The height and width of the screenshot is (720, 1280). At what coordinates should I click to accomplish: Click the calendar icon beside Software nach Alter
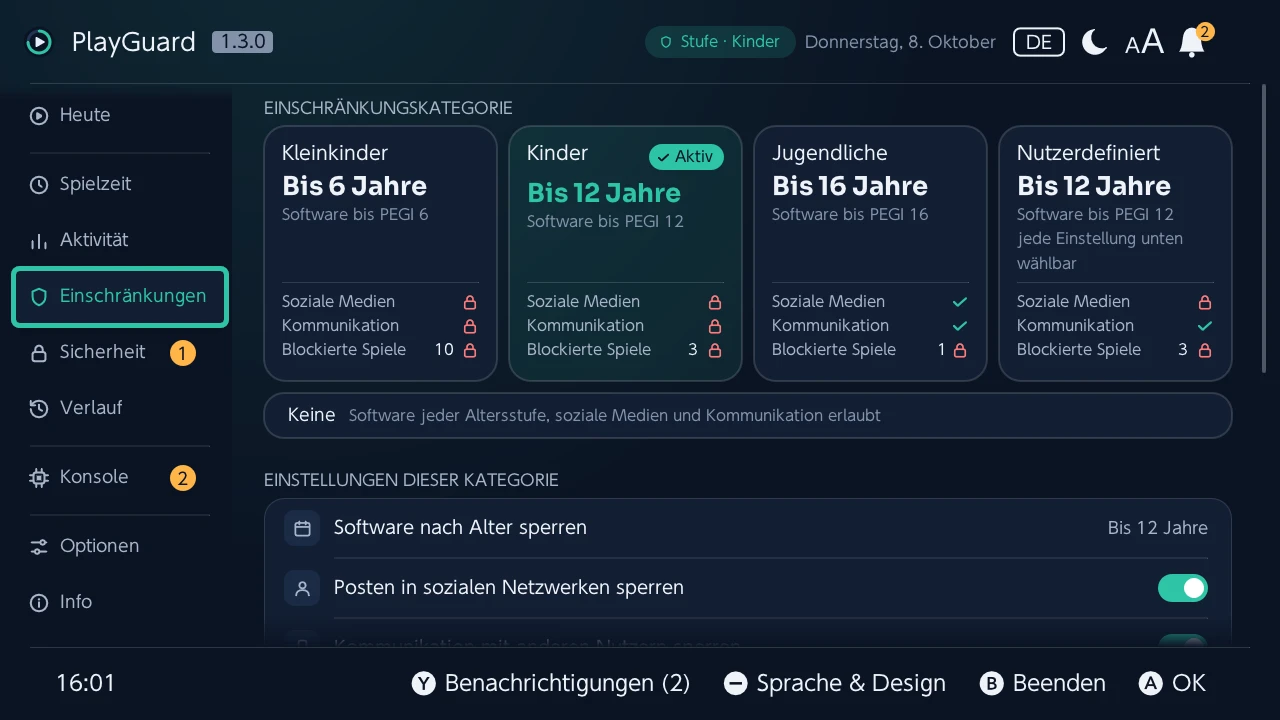(302, 528)
